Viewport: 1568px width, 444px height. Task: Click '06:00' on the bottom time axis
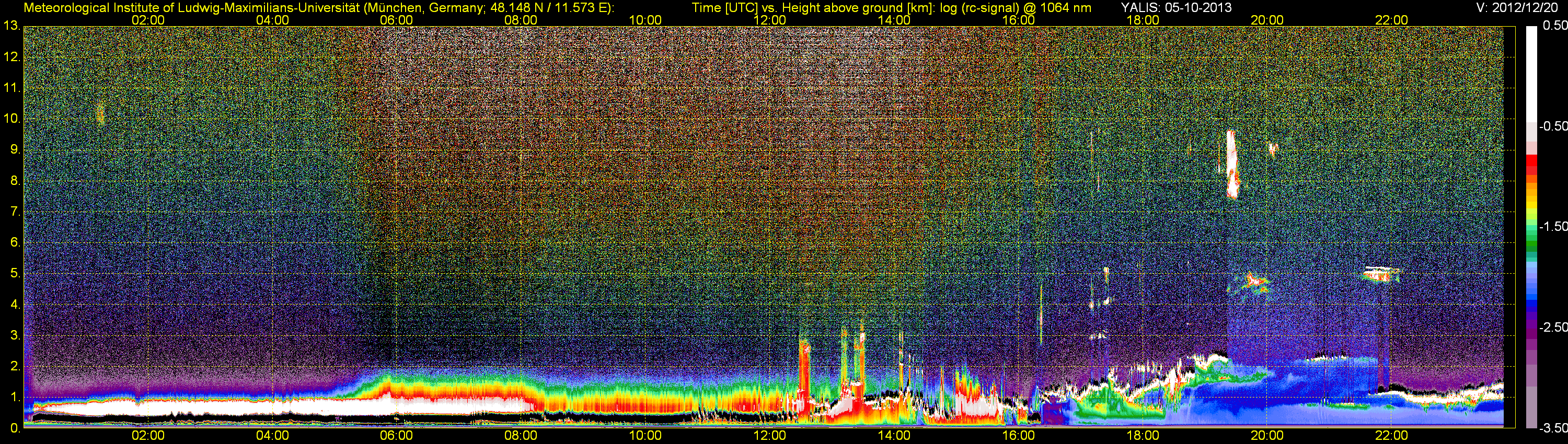coord(396,436)
